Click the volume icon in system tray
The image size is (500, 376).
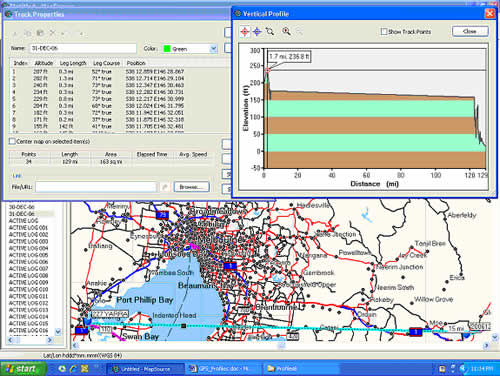[x=463, y=369]
